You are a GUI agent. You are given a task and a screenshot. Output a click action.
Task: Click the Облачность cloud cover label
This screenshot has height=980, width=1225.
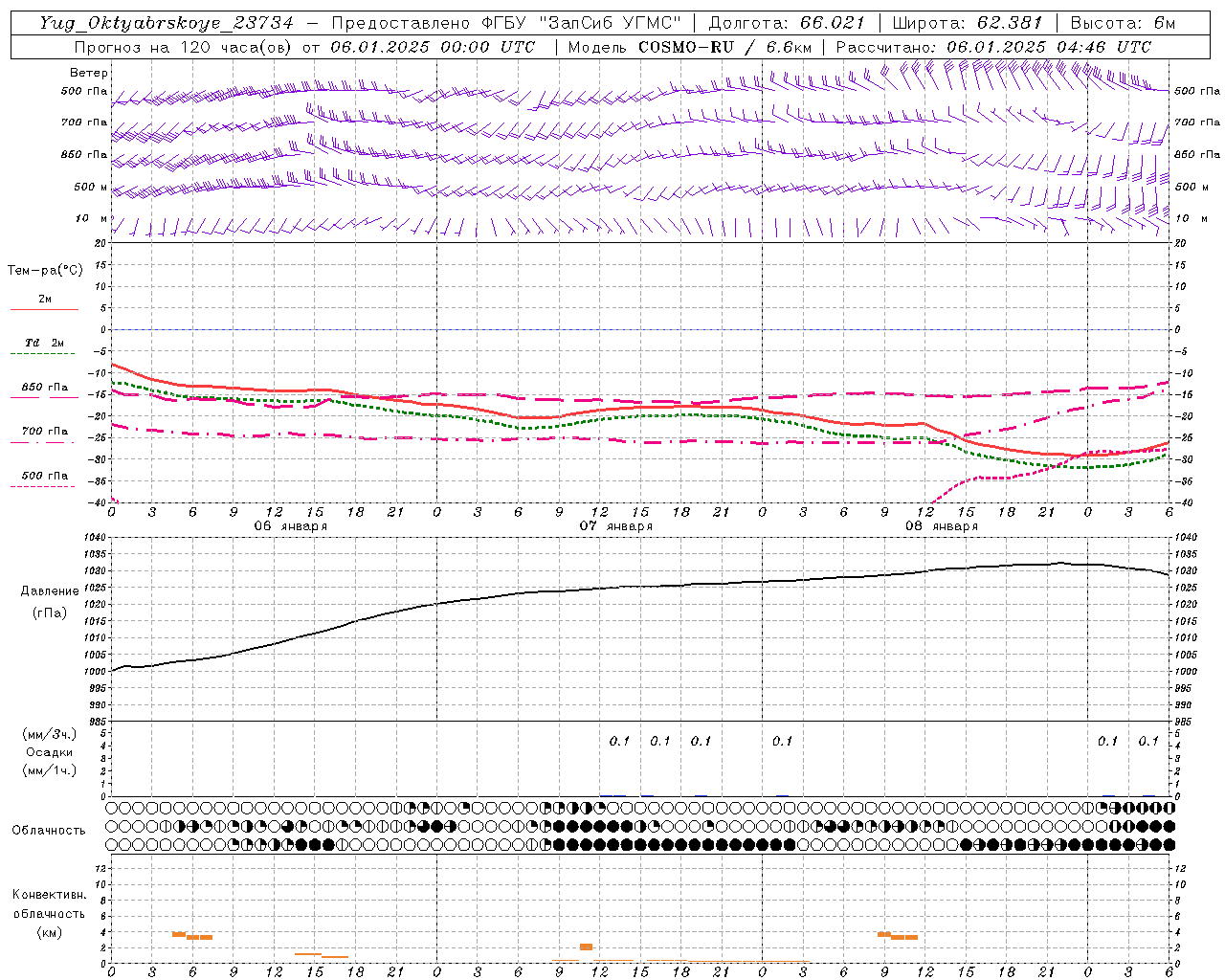pyautogui.click(x=49, y=831)
